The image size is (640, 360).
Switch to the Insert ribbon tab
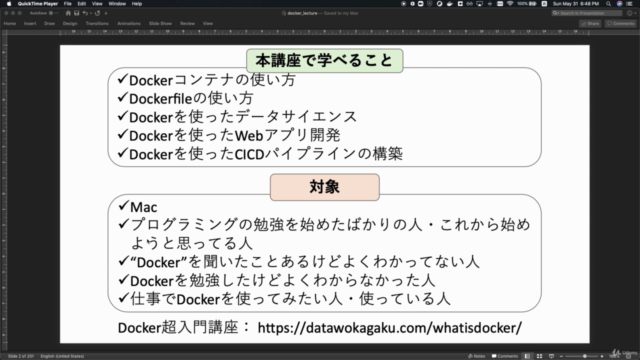click(x=30, y=24)
